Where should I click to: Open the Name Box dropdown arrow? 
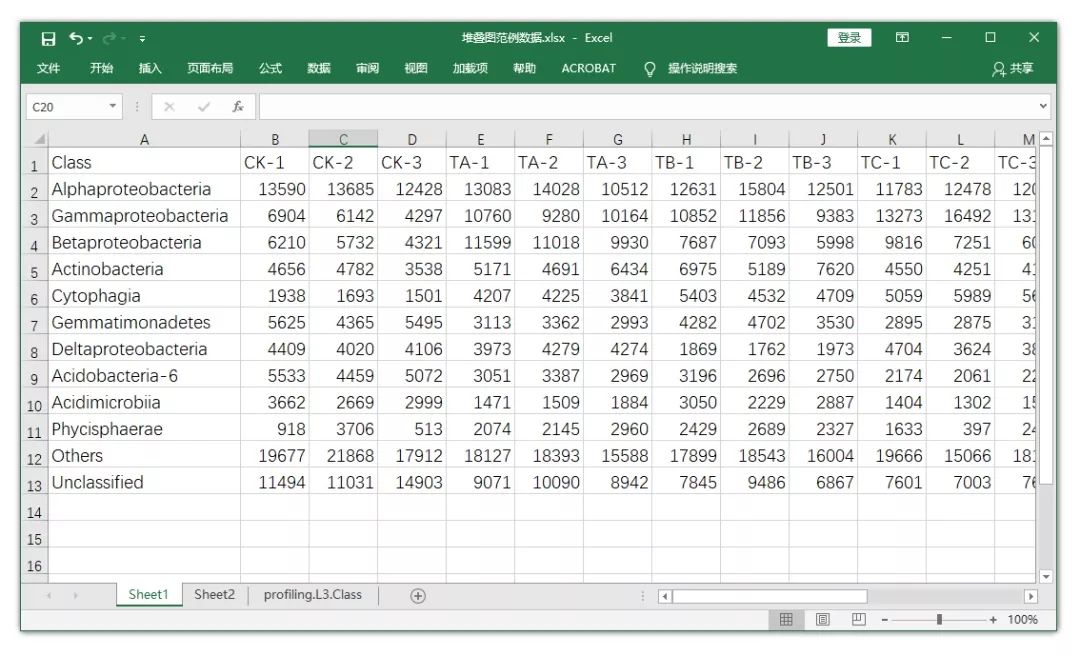point(113,105)
